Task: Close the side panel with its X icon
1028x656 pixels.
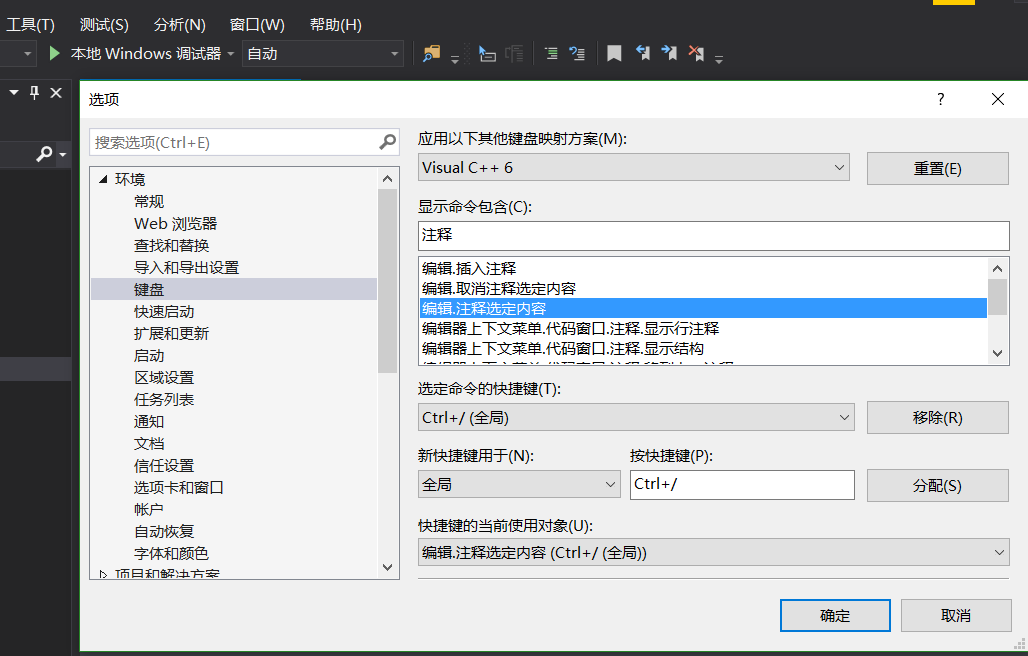Action: tap(56, 93)
